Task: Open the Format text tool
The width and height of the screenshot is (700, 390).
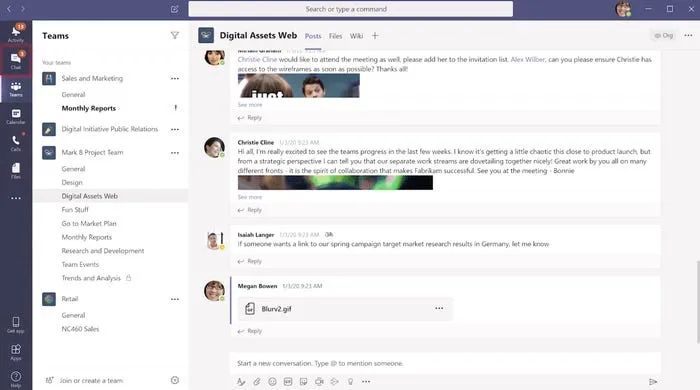Action: click(241, 382)
